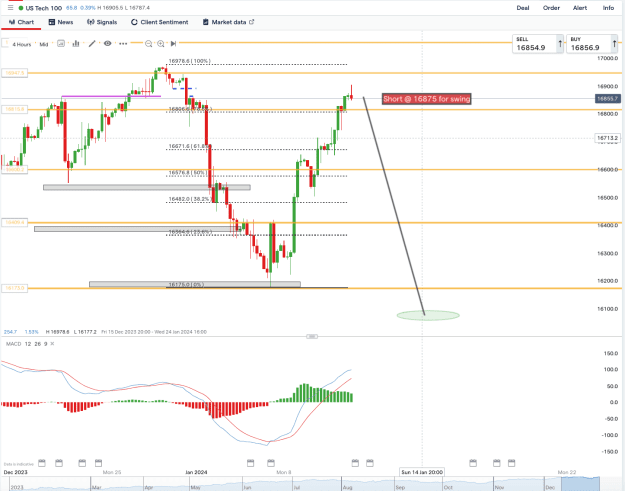Image resolution: width=625 pixels, height=491 pixels.
Task: Click the MACD 12 26 9 indicator label
Action: coord(27,344)
